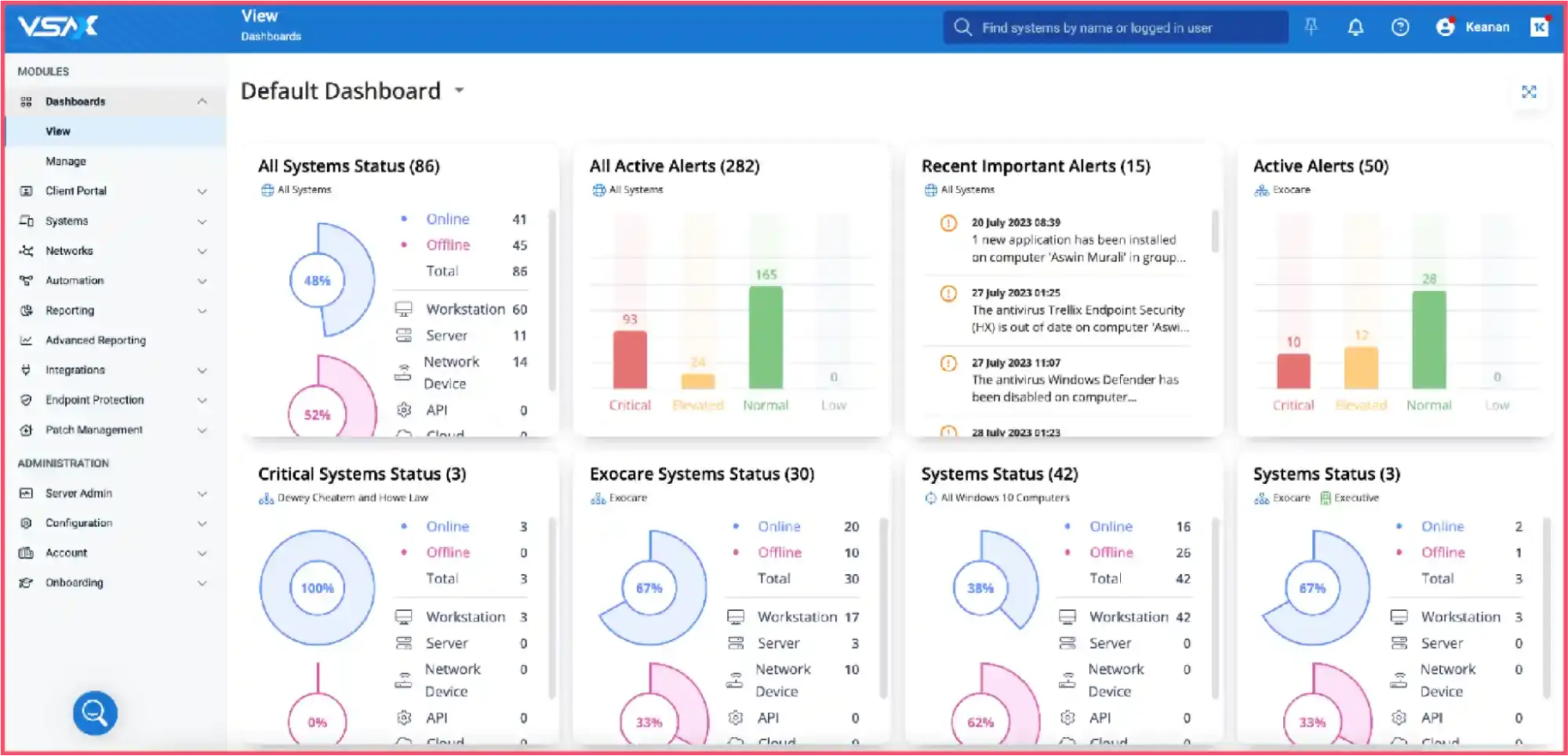Open the Advanced Reporting menu item

95,340
